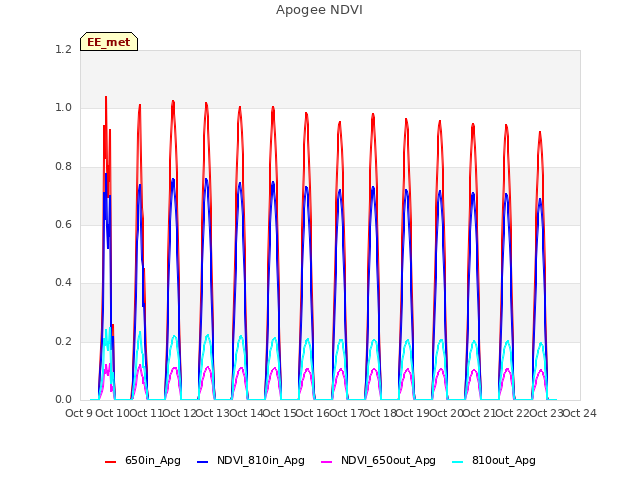Viewport: 640px width, 480px height.
Task: Click the red 650in_Apg legend swatch
Action: coord(110,461)
